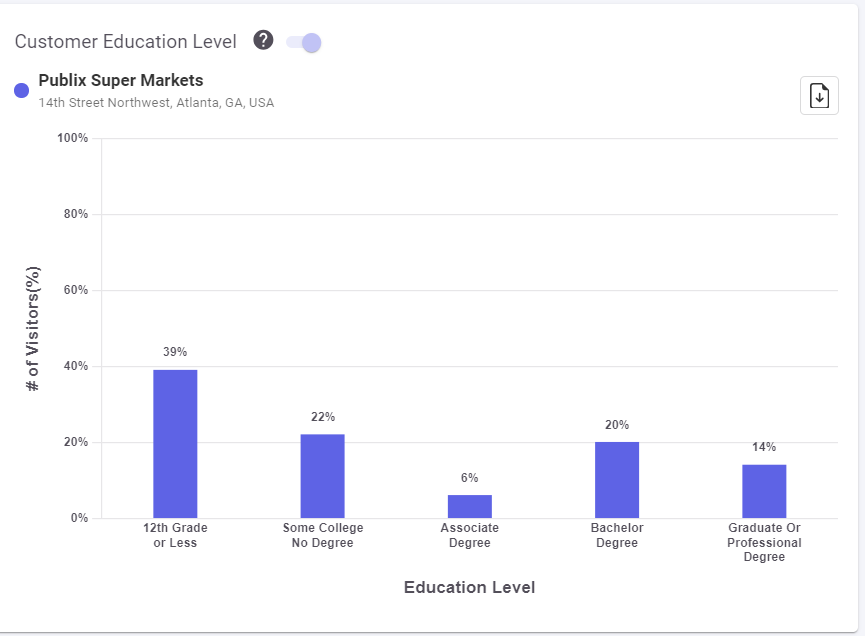Click the Publix Super Markets legend dot
The width and height of the screenshot is (865, 636).
point(22,91)
